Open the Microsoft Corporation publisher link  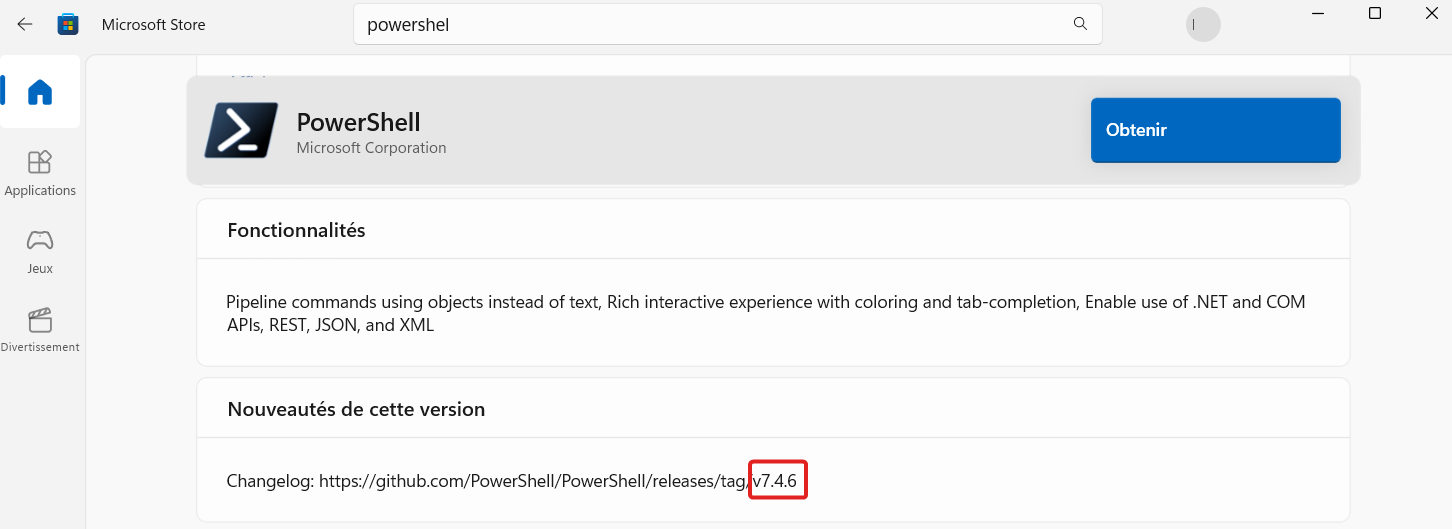[x=371, y=148]
